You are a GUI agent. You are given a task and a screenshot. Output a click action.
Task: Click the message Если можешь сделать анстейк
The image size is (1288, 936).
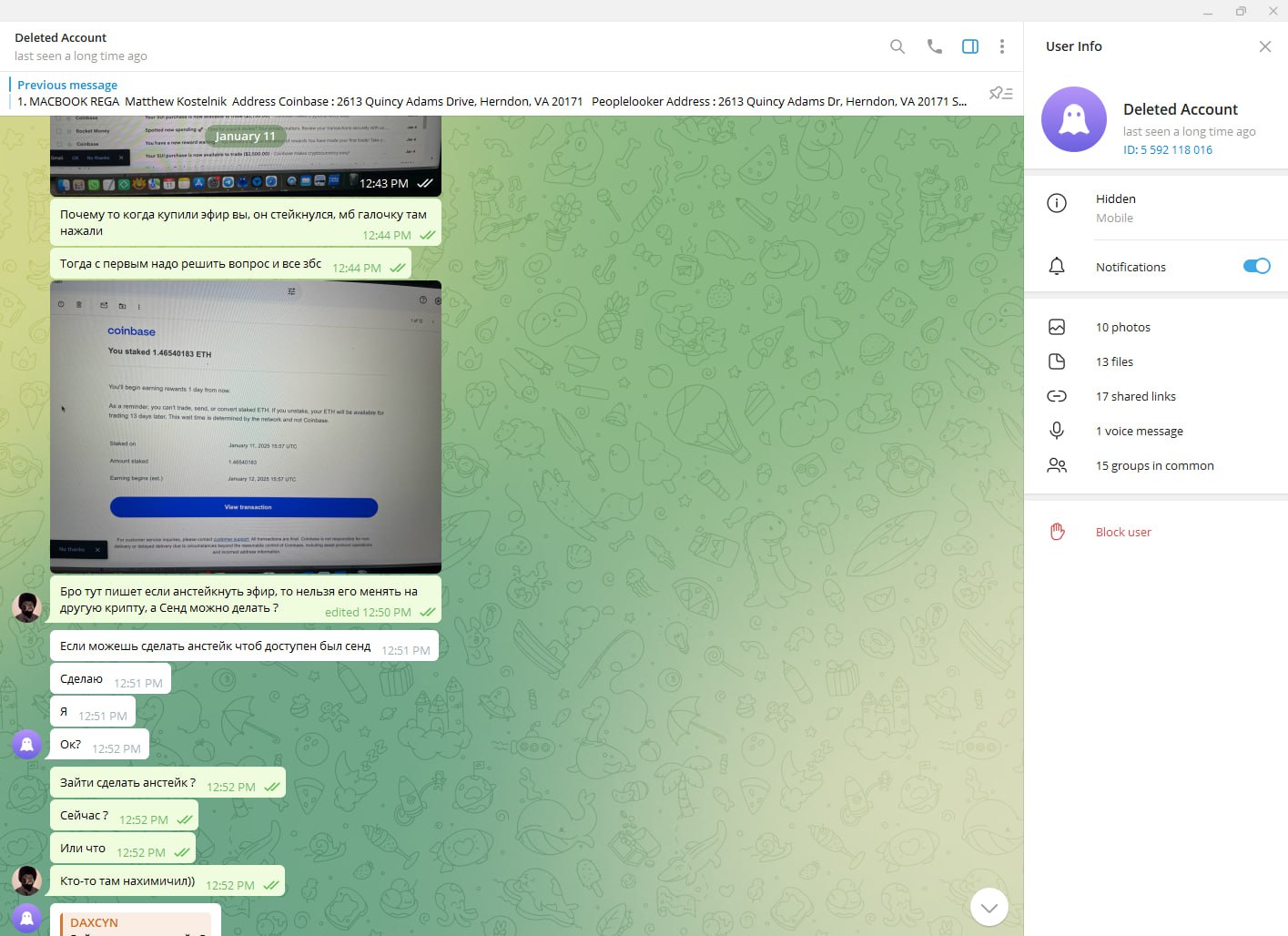[244, 646]
